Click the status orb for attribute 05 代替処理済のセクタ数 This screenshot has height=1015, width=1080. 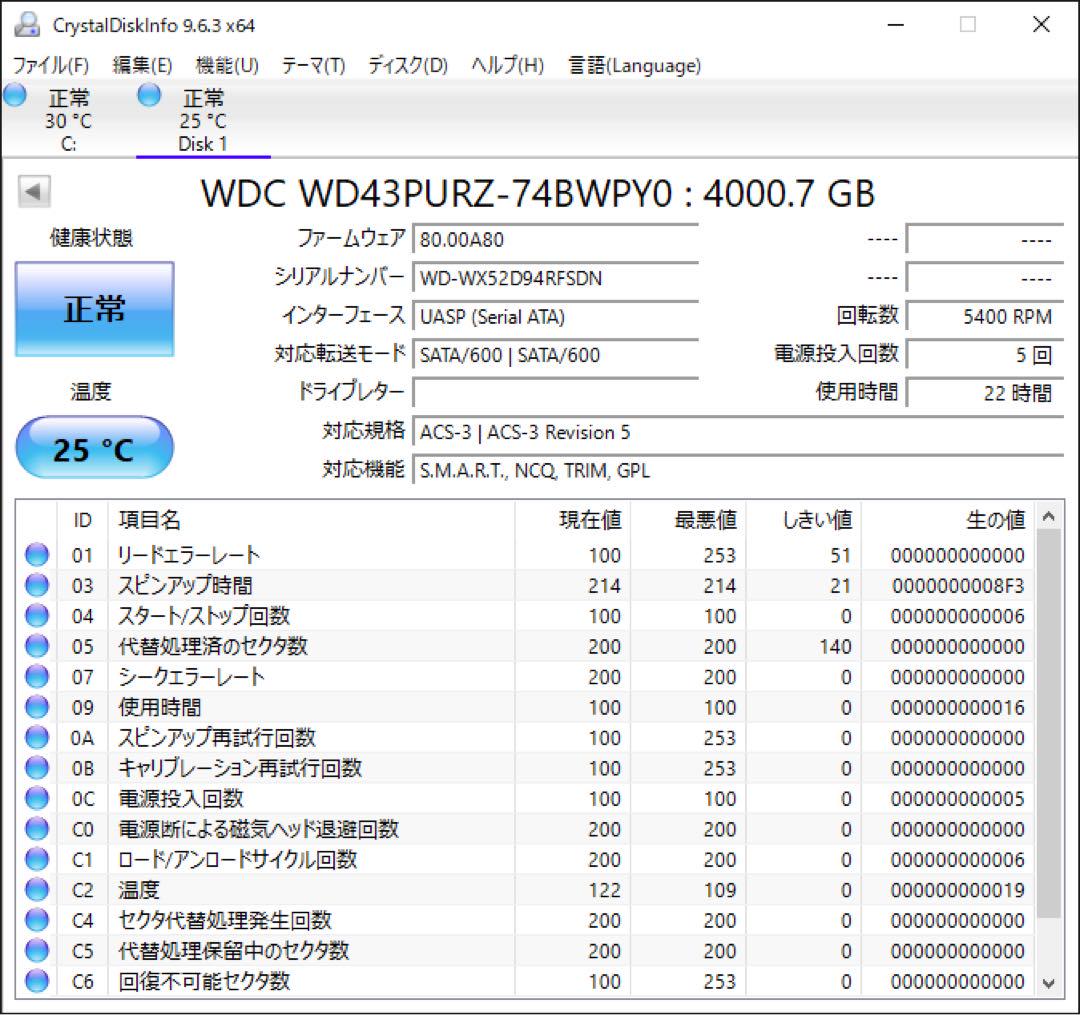point(37,646)
